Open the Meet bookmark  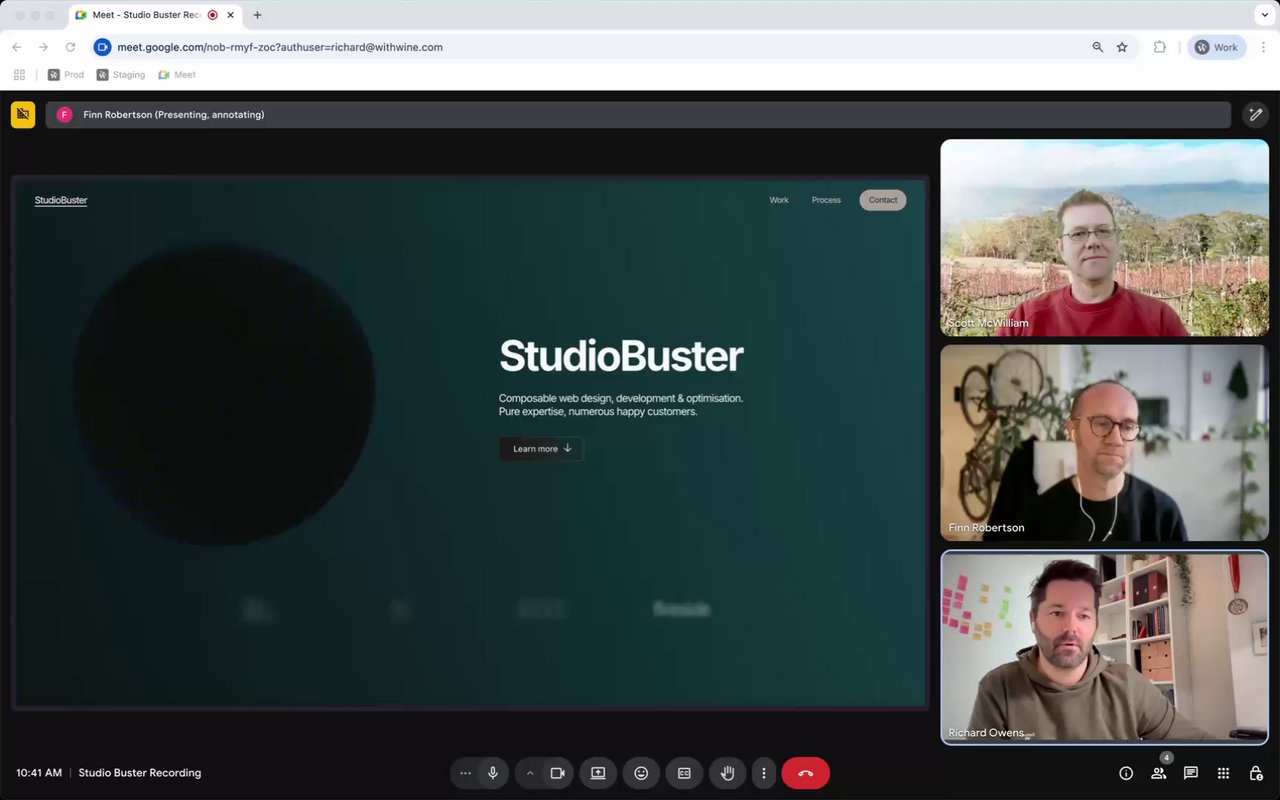177,75
